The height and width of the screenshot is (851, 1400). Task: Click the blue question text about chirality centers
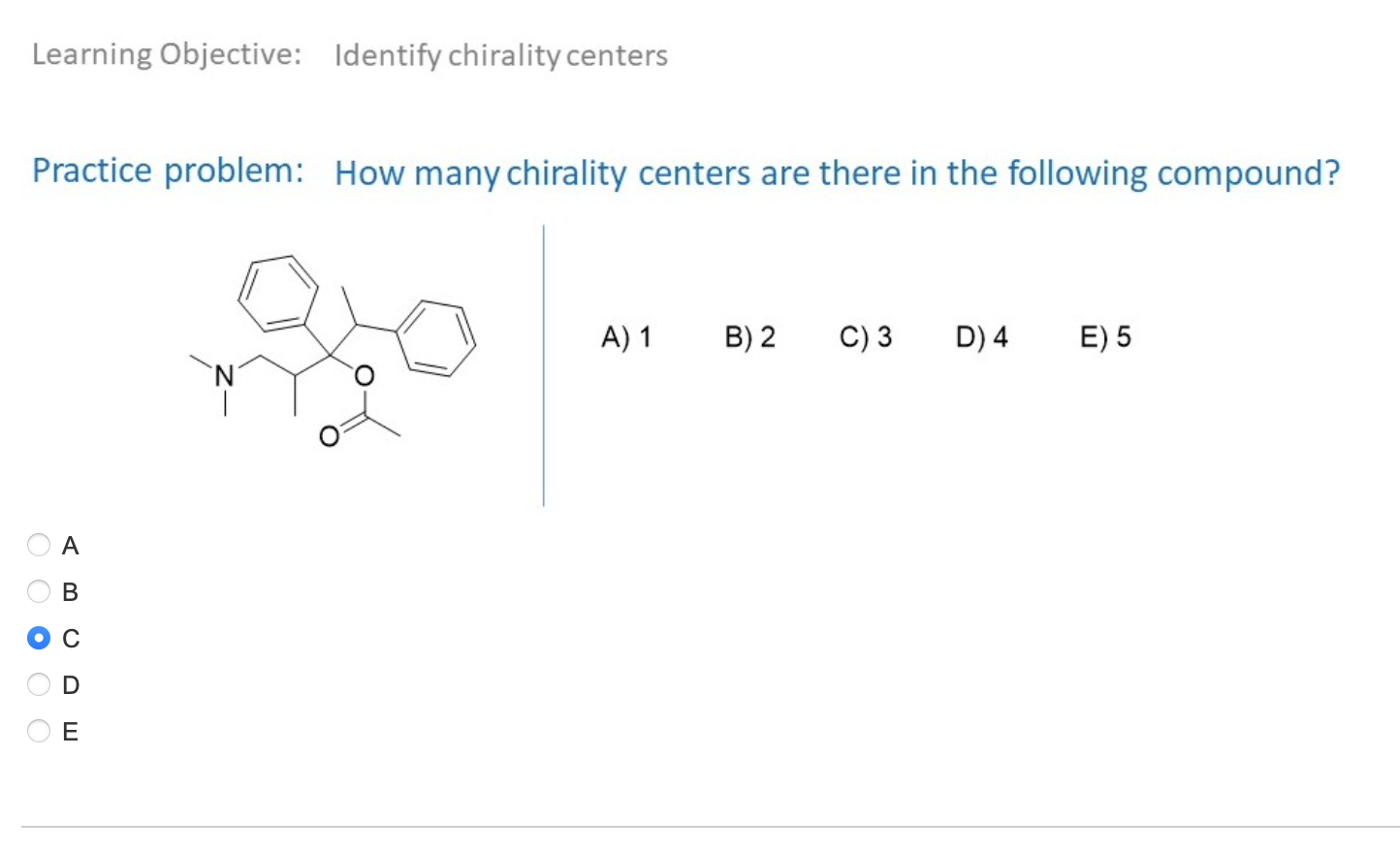click(x=836, y=173)
